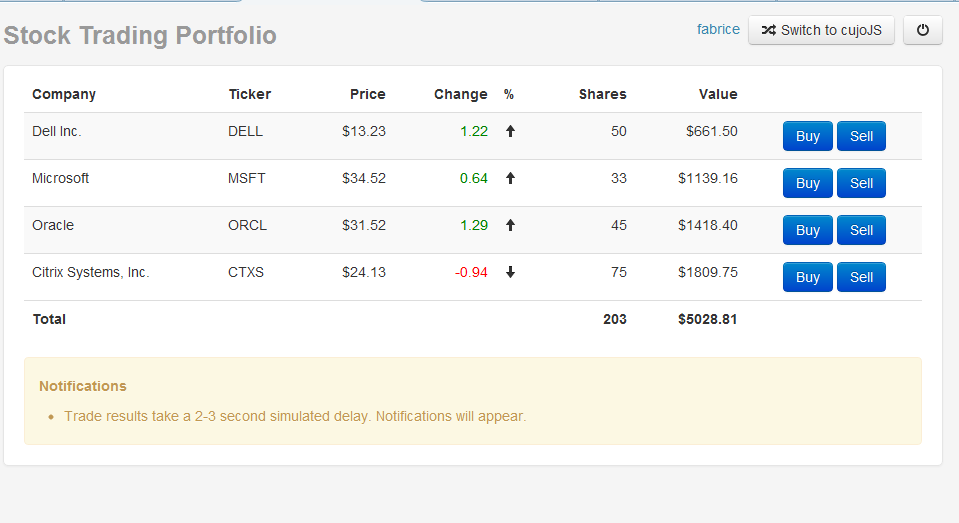Click the DELL ticker symbol
Image resolution: width=959 pixels, height=523 pixels.
[x=245, y=131]
